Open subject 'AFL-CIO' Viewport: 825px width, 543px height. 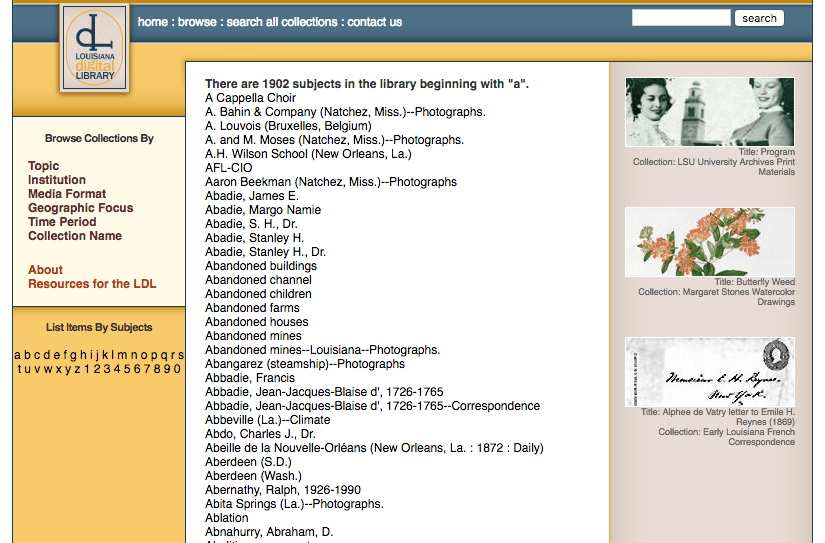229,168
